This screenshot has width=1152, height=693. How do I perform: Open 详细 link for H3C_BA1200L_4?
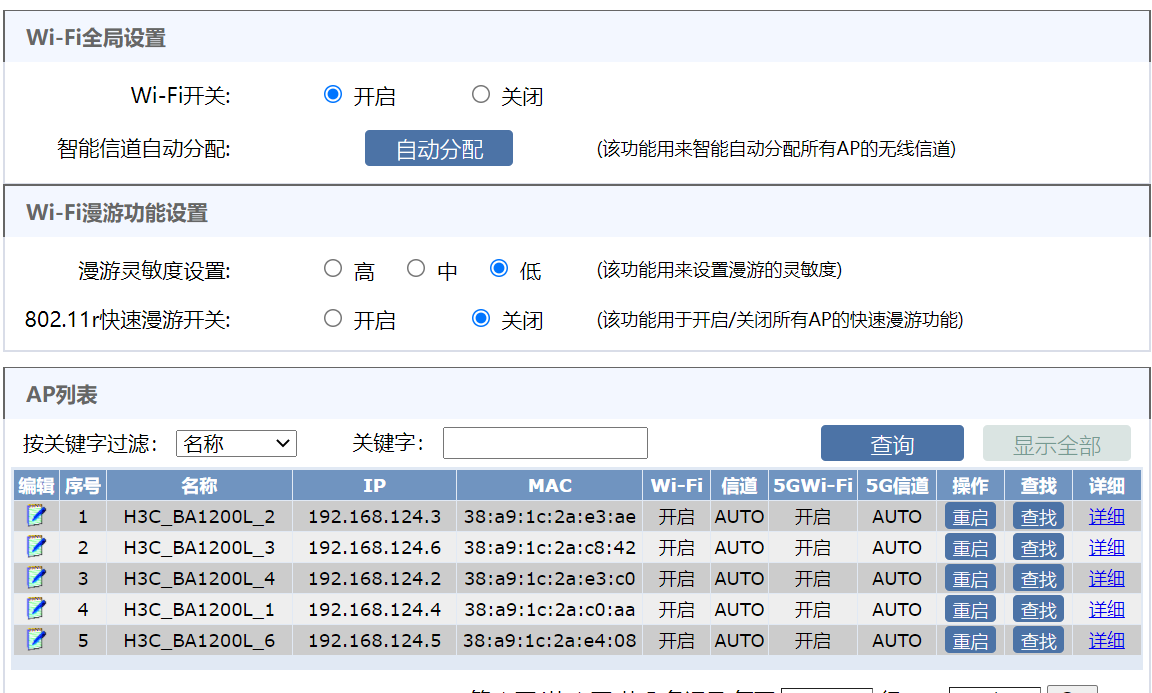point(1106,578)
